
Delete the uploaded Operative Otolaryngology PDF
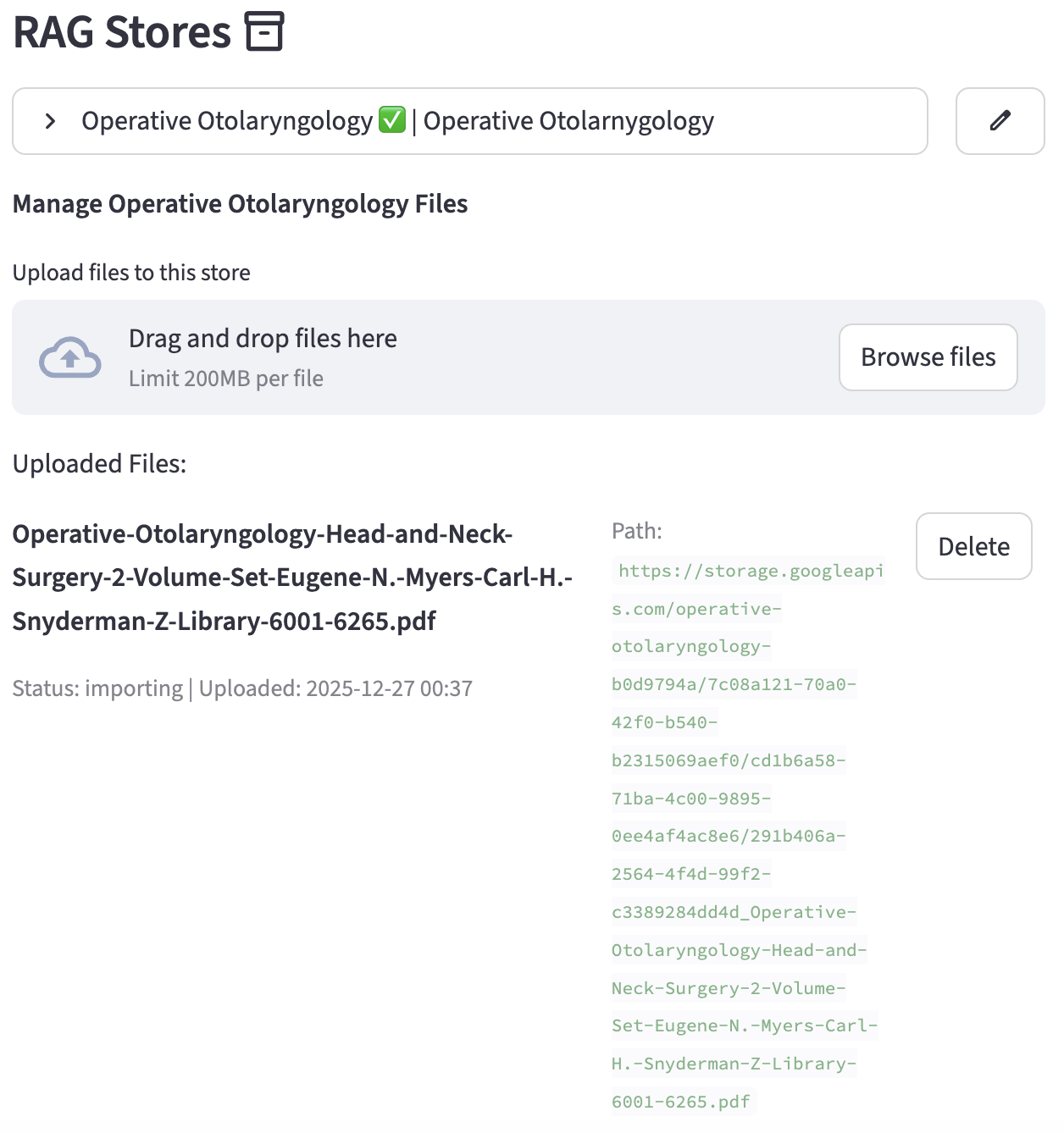click(973, 546)
